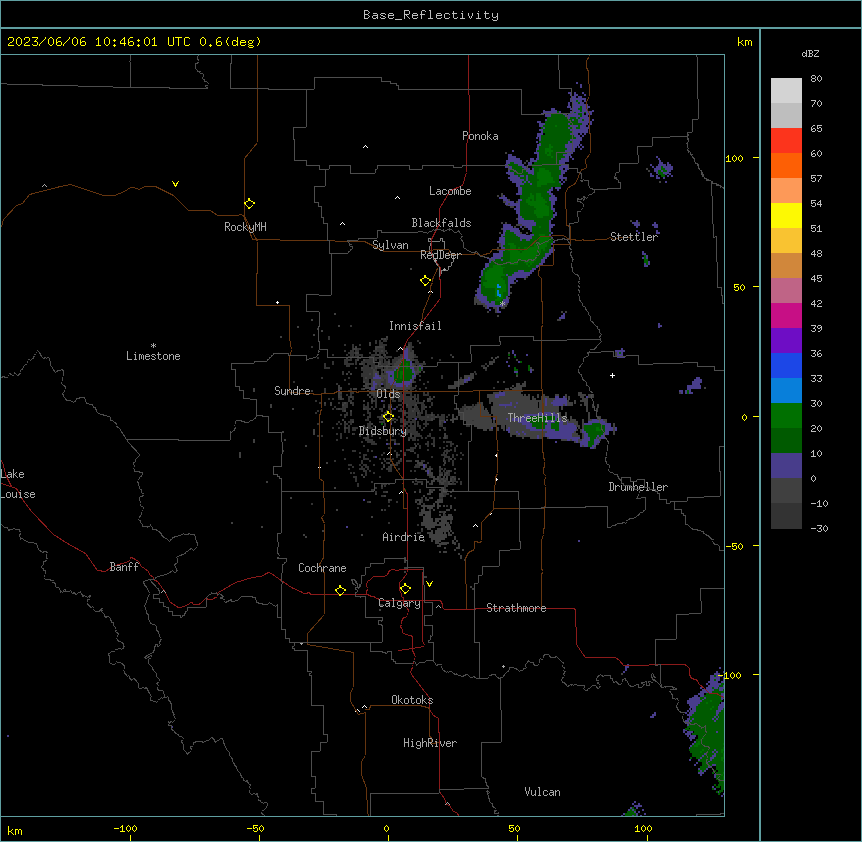Click the Okotoks city label
The width and height of the screenshot is (862, 842).
coord(412,700)
